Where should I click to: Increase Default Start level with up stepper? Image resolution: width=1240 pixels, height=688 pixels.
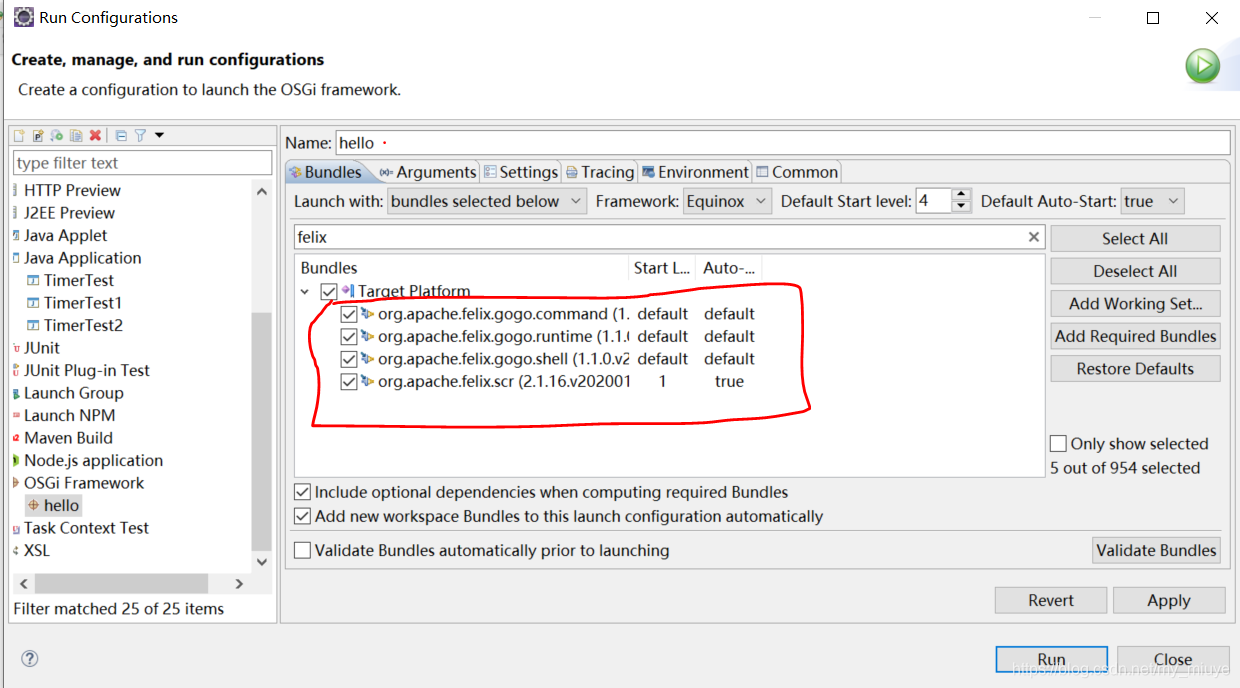pos(961,195)
